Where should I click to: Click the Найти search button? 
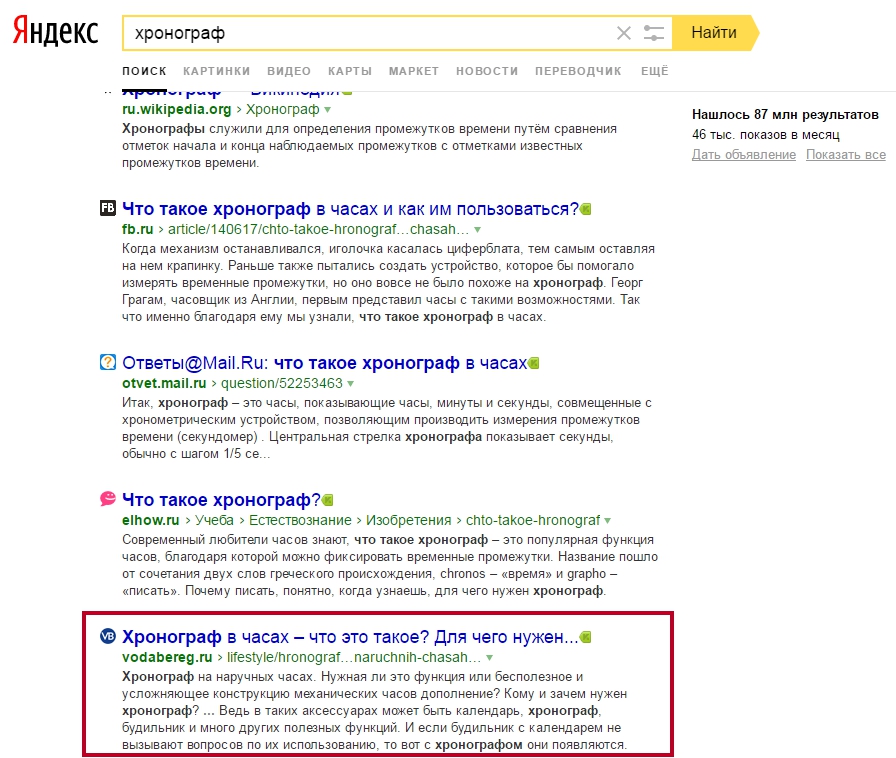(714, 33)
